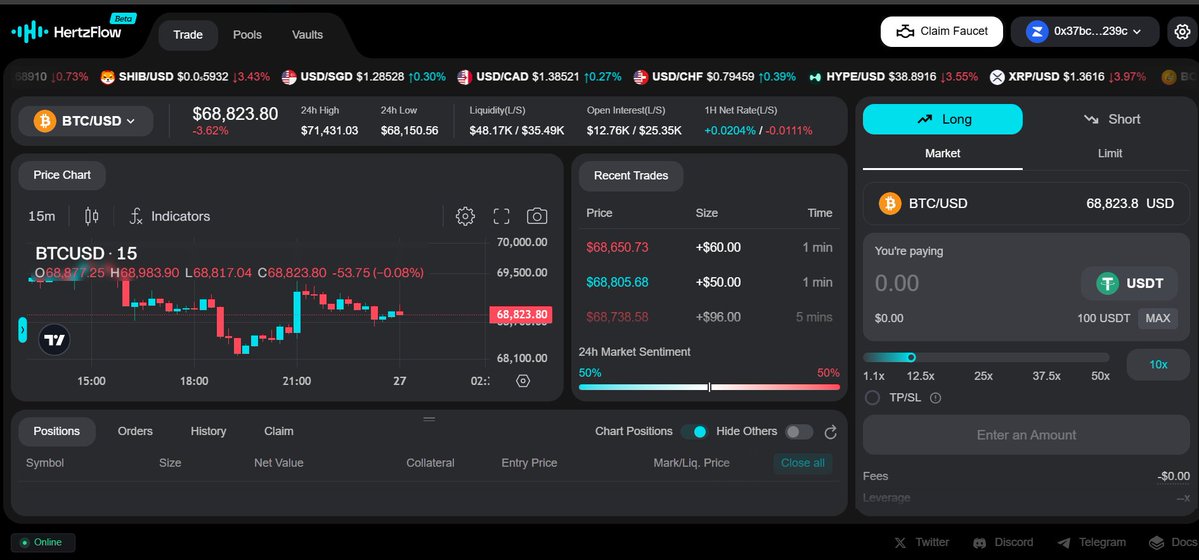Click the chart axis hexagon settings icon

523,380
